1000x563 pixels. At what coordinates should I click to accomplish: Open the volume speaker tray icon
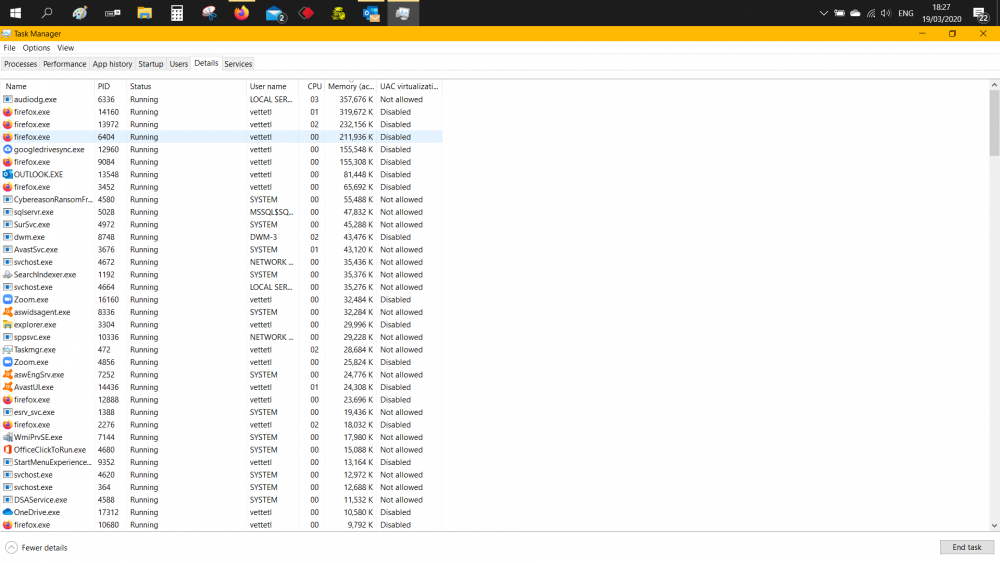(886, 13)
